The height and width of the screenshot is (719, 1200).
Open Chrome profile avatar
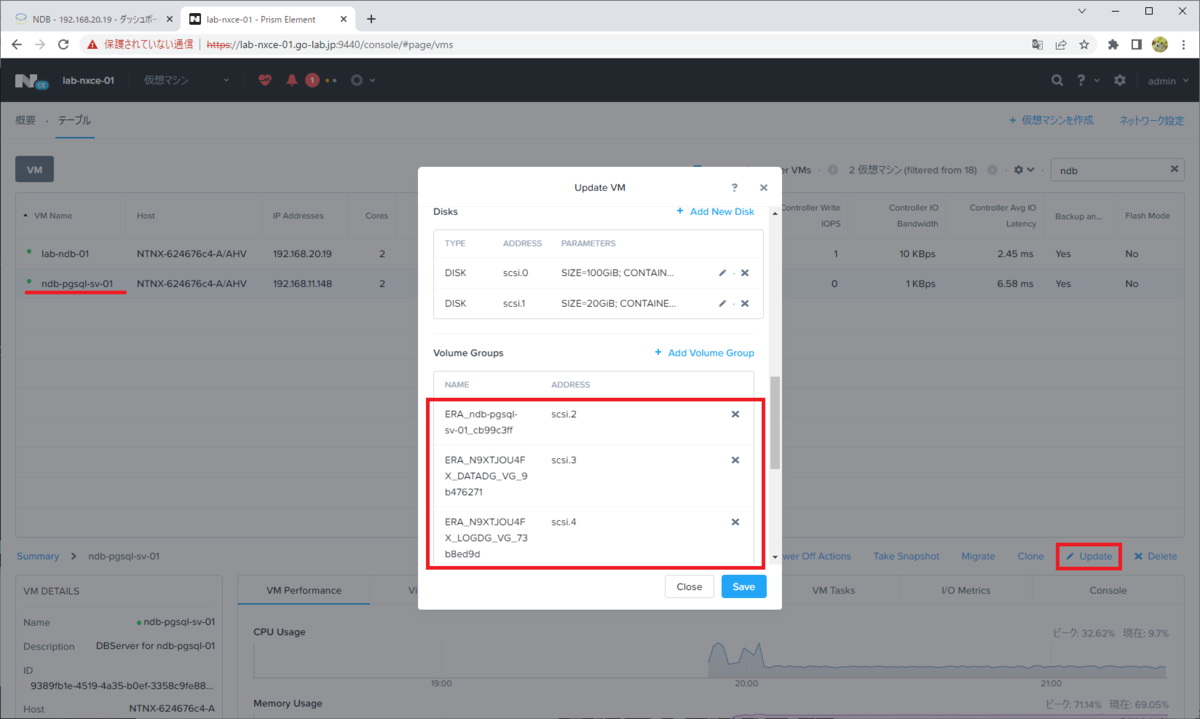1160,44
